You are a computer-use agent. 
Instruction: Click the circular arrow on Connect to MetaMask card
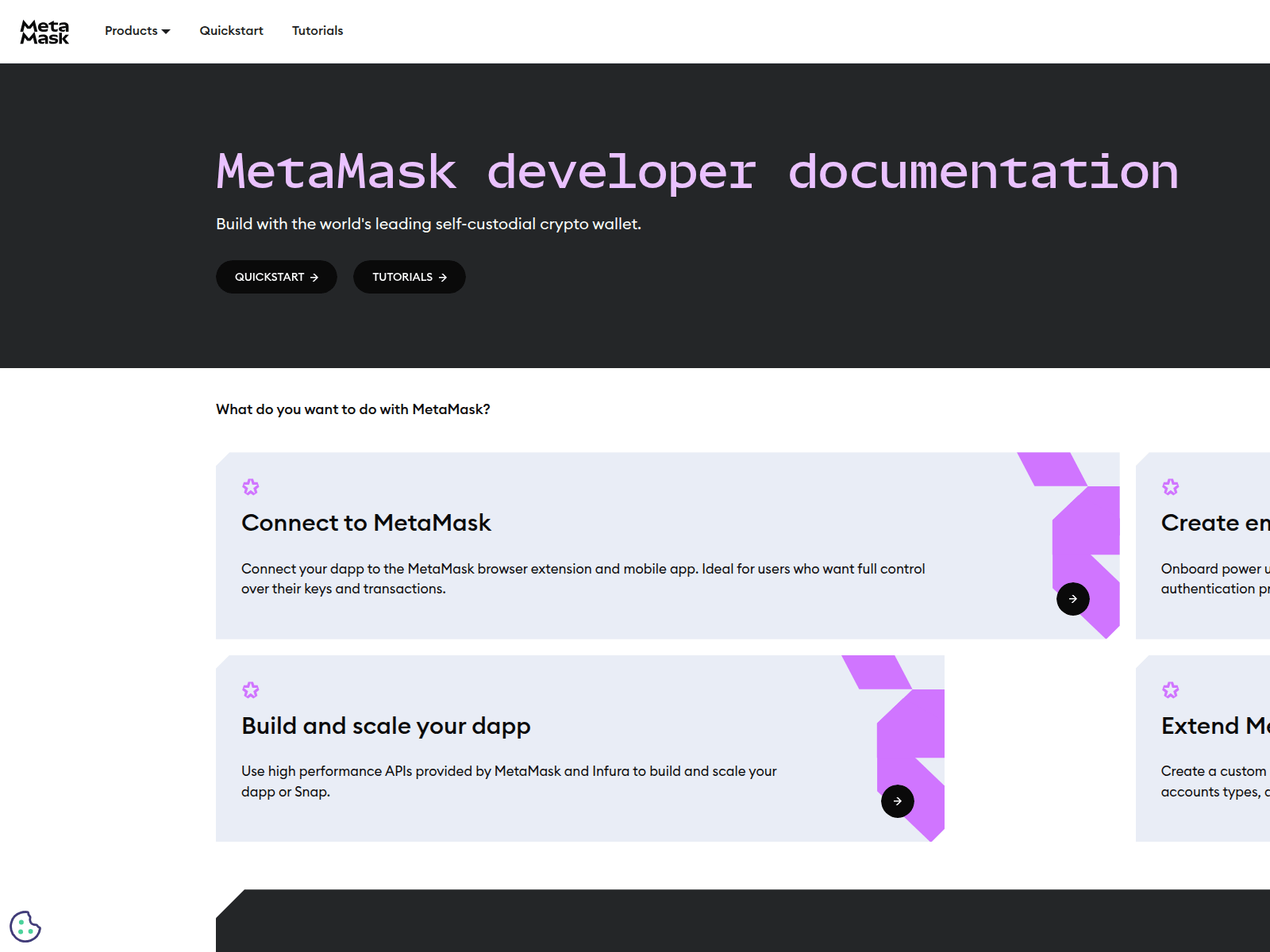[1072, 599]
